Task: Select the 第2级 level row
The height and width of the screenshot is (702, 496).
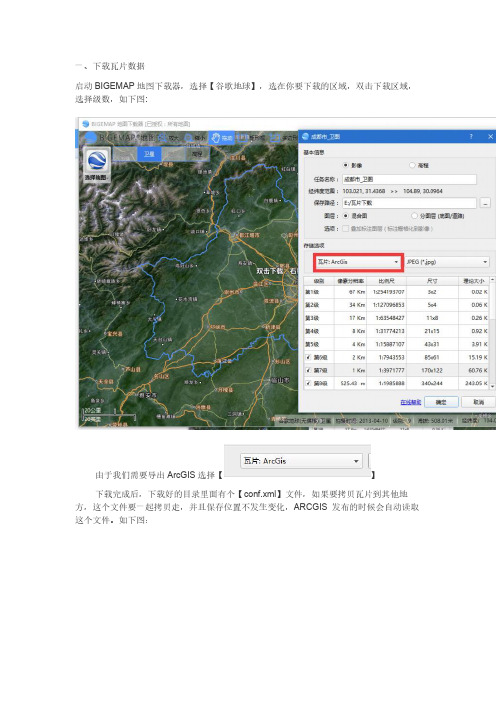Action: pyautogui.click(x=397, y=305)
